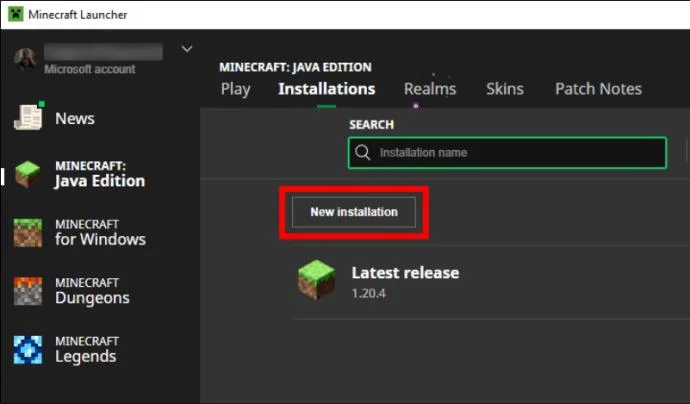Select the Java Edition grass block icon

27,174
